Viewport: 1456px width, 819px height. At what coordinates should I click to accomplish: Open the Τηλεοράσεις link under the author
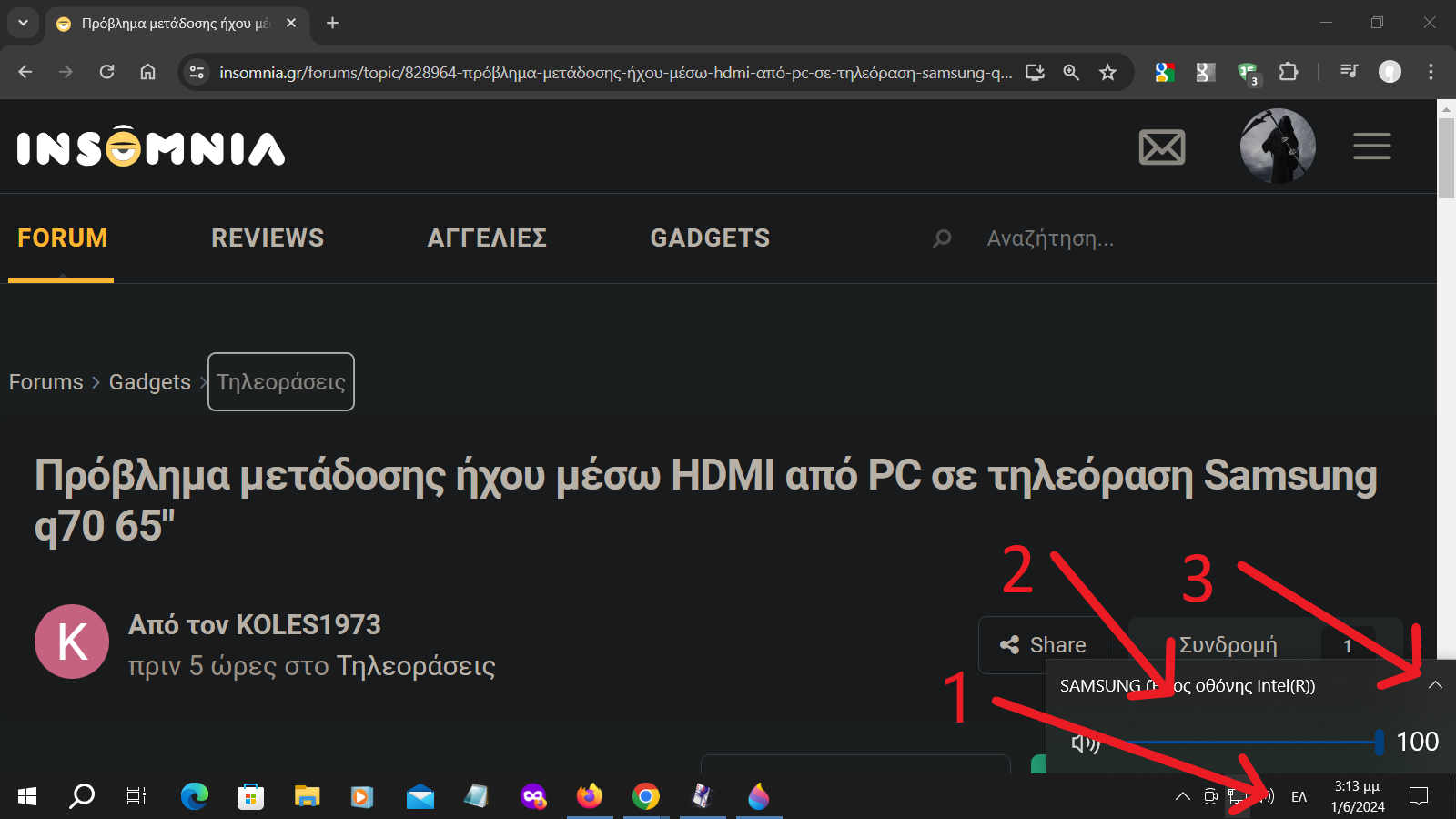pyautogui.click(x=416, y=666)
